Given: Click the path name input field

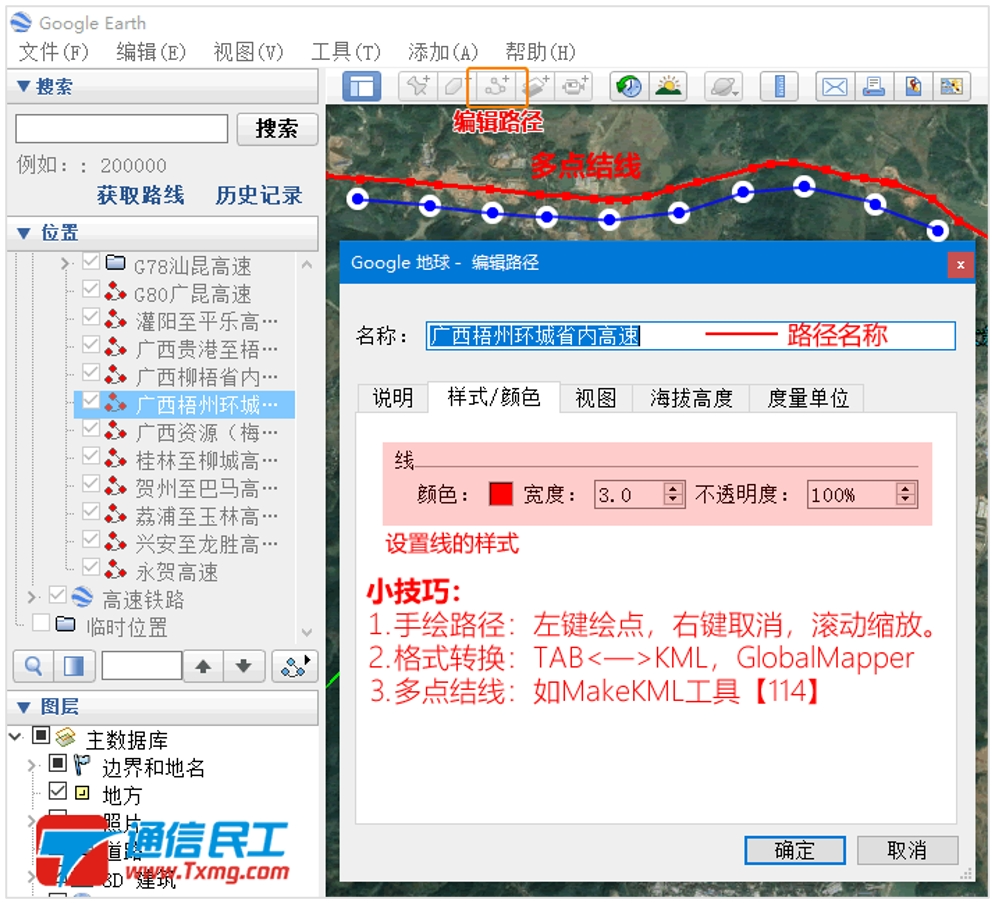Looking at the screenshot, I should point(690,335).
